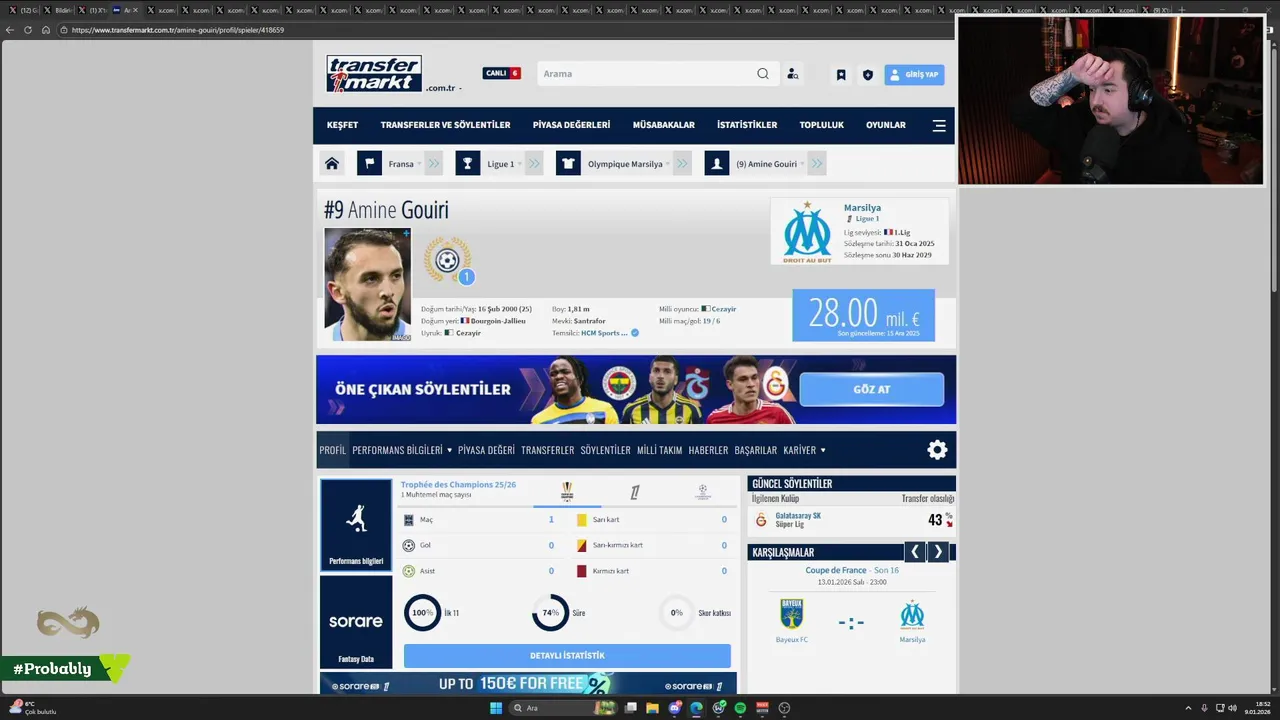The width and height of the screenshot is (1280, 720).
Task: Switch to the MİLLİ TAKIM tab
Action: click(x=659, y=450)
